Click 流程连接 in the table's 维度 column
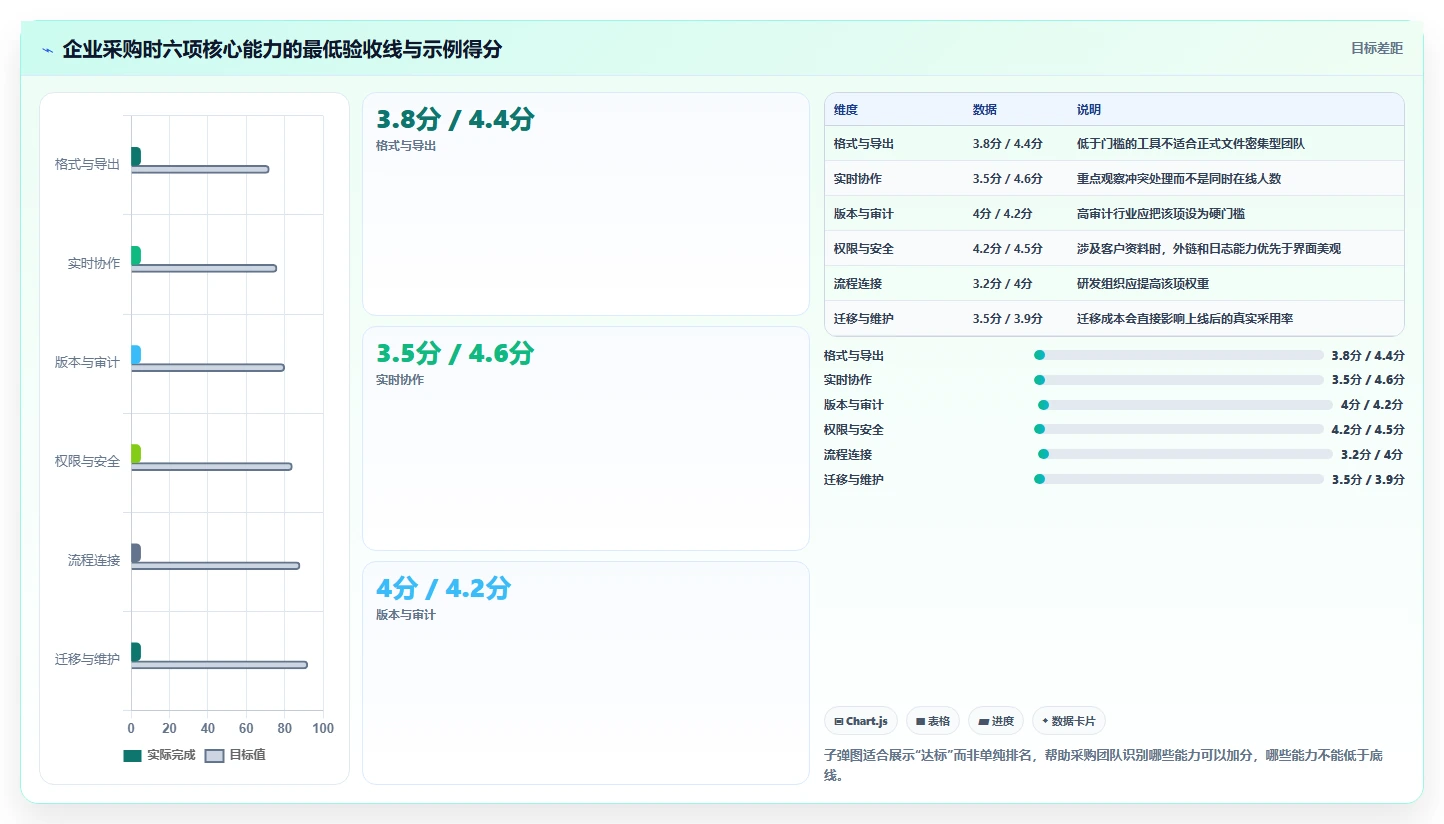Image resolution: width=1444 pixels, height=824 pixels. point(858,284)
